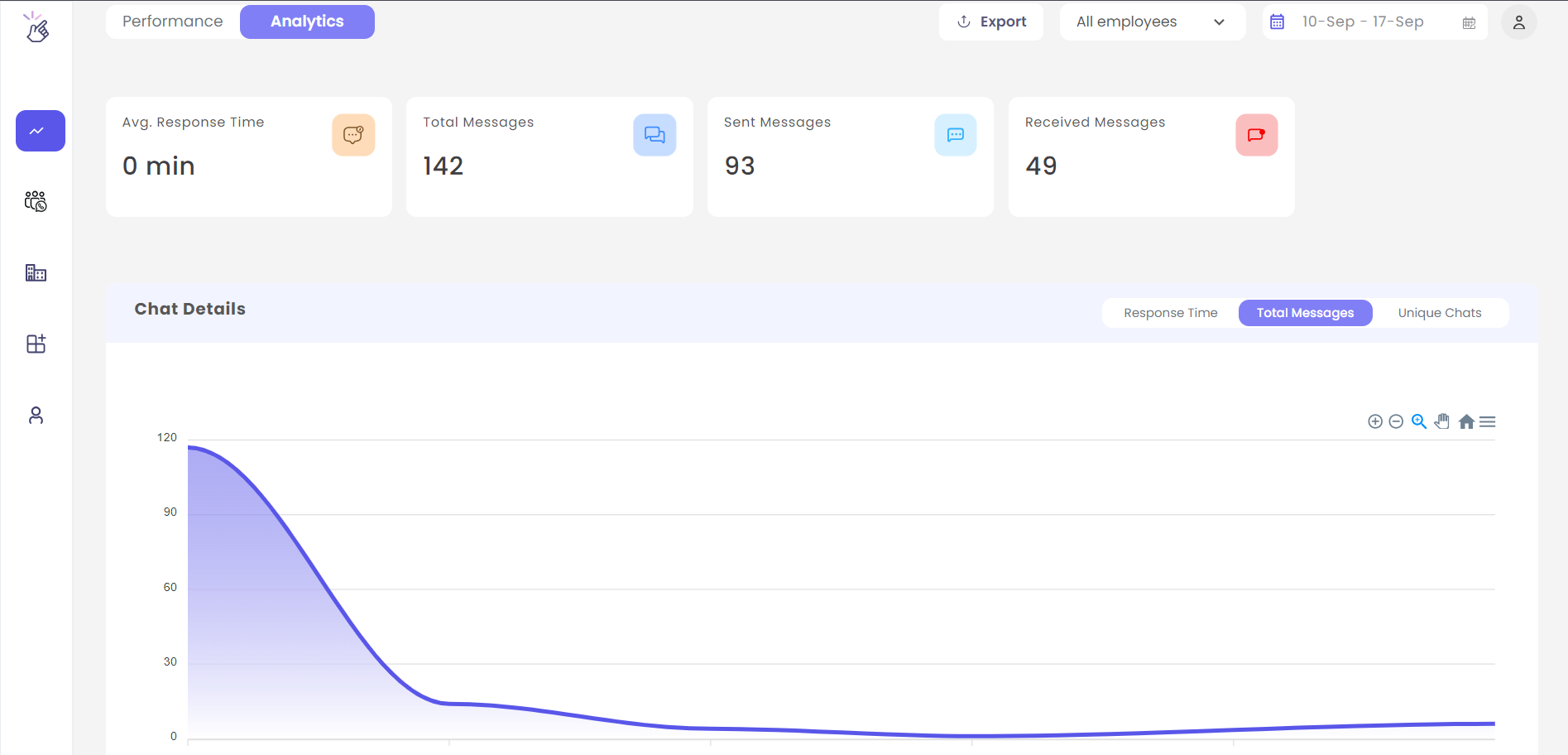
Task: Click the Sent Messages value 93
Action: (740, 166)
